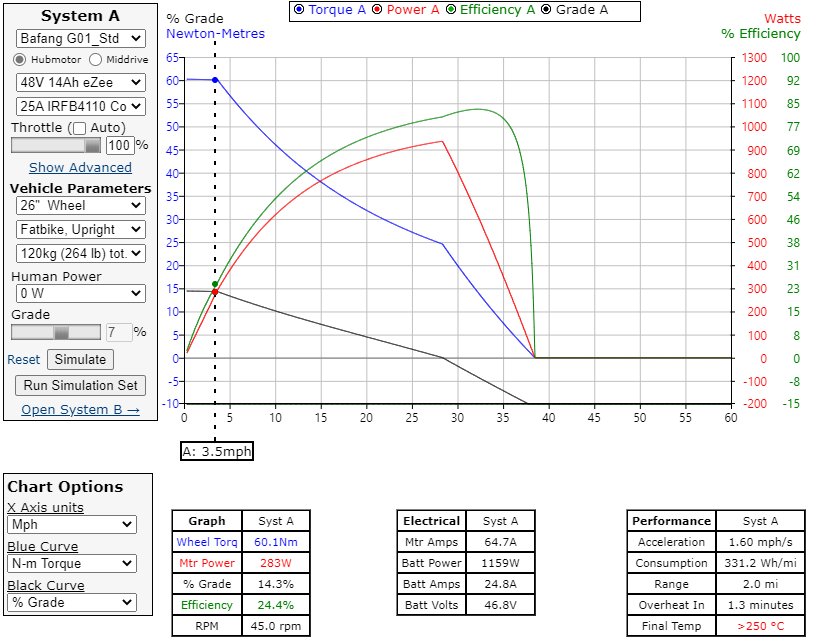Click the Show Advanced link

click(x=80, y=168)
